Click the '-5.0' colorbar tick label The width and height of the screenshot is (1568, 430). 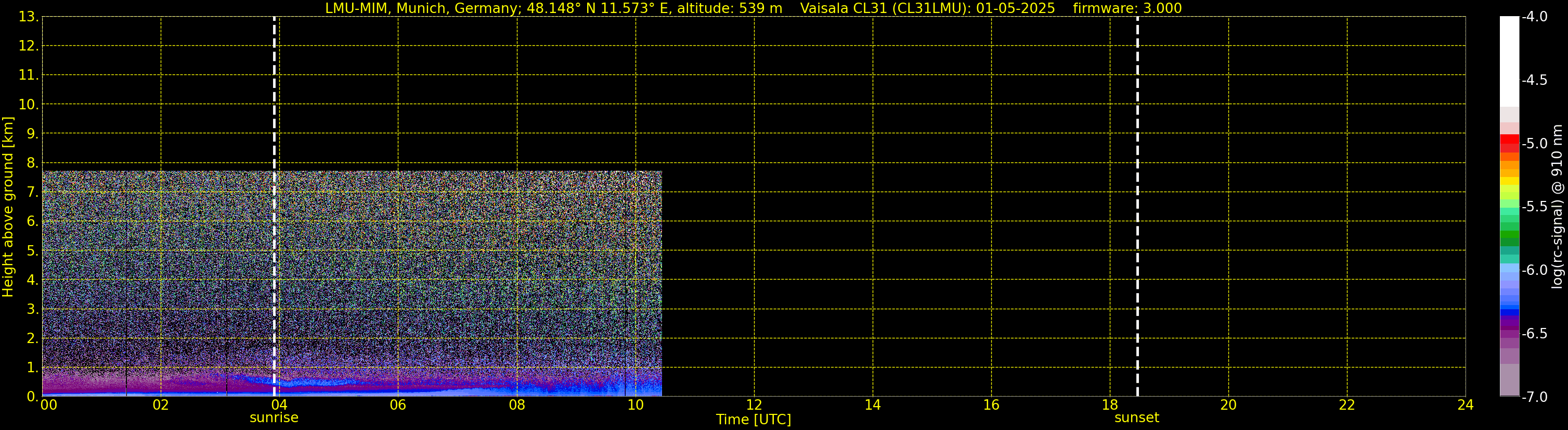[x=1535, y=144]
